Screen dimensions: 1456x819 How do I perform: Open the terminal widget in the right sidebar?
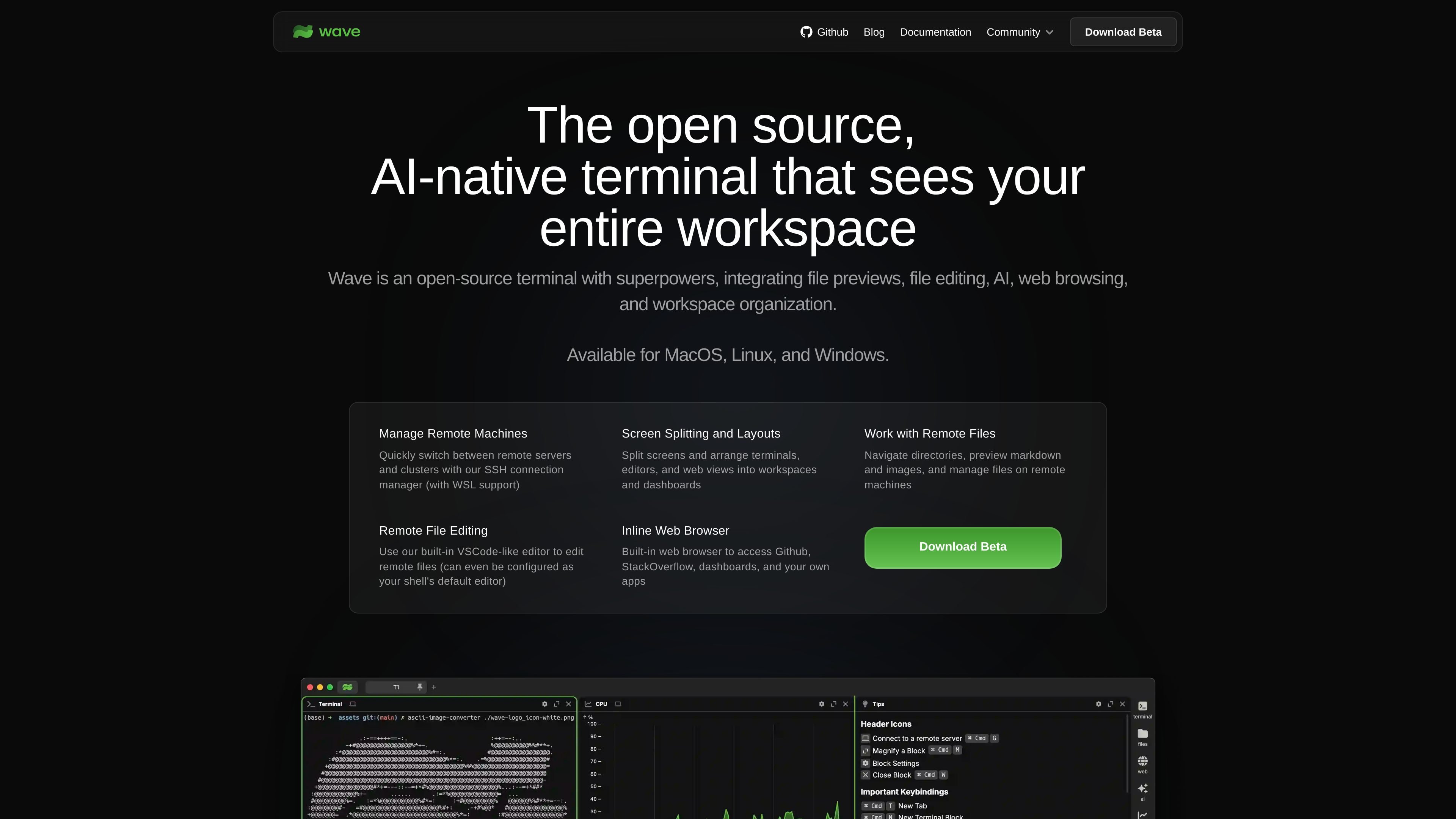(x=1142, y=710)
